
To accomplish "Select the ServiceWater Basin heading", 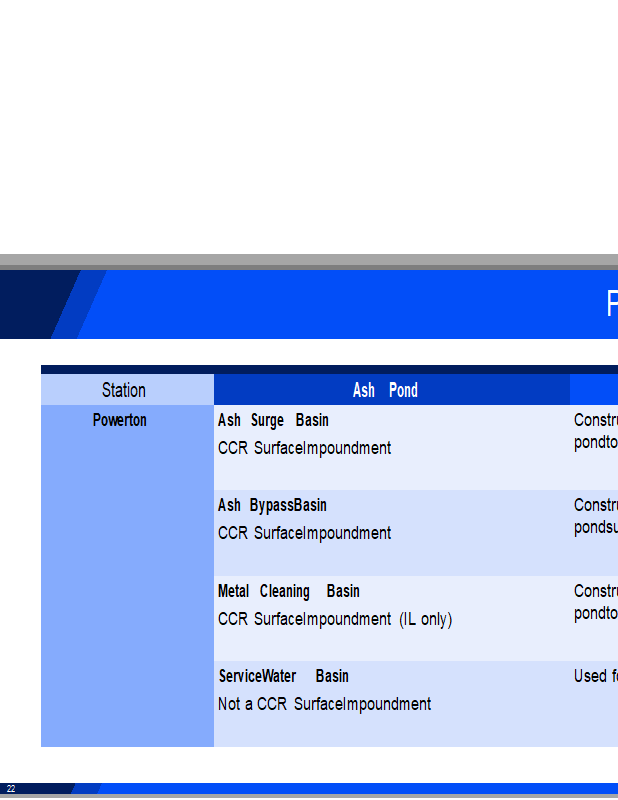I will point(283,676).
